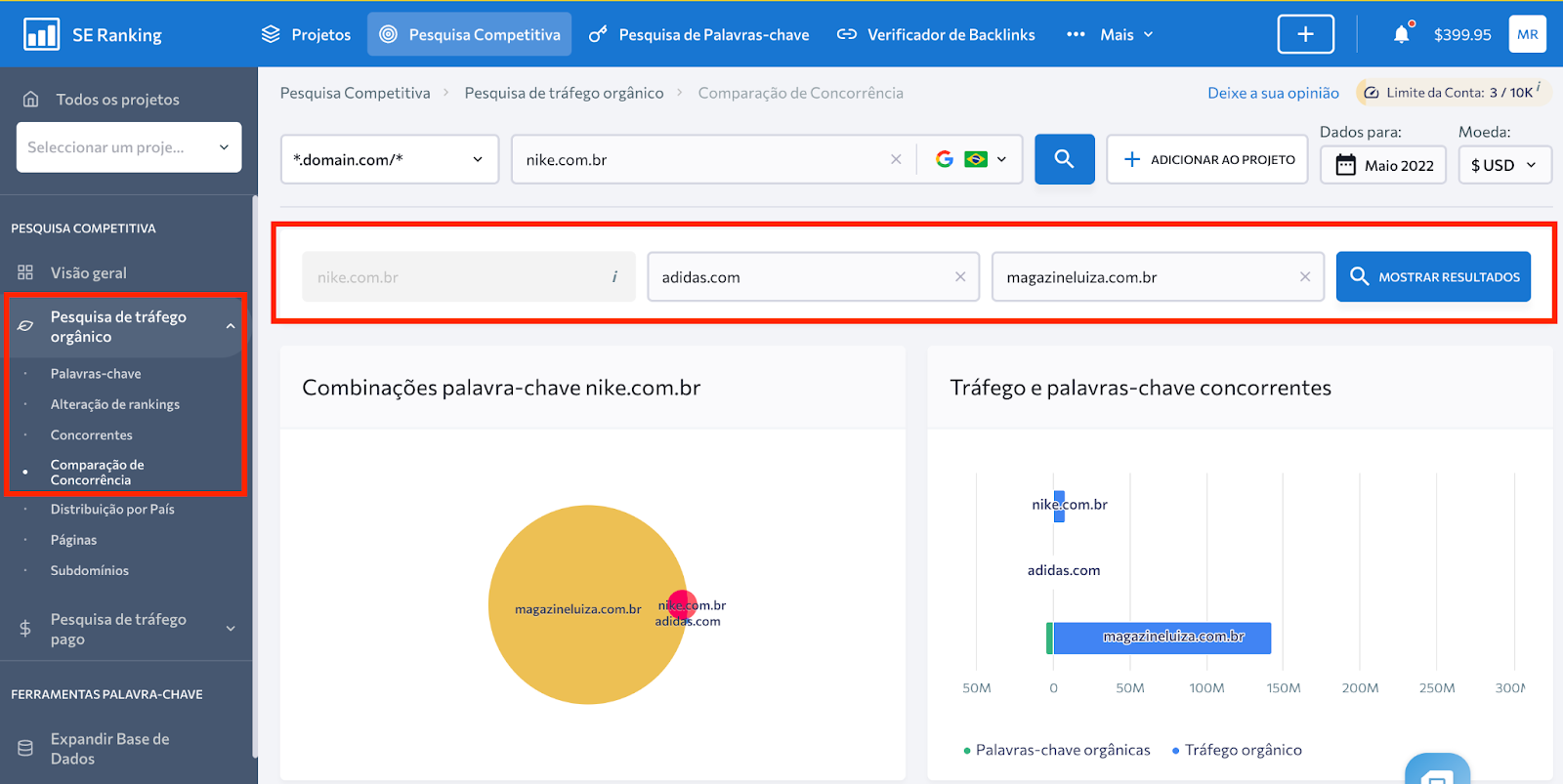
Task: Select Alteração de rankings
Action: [115, 404]
